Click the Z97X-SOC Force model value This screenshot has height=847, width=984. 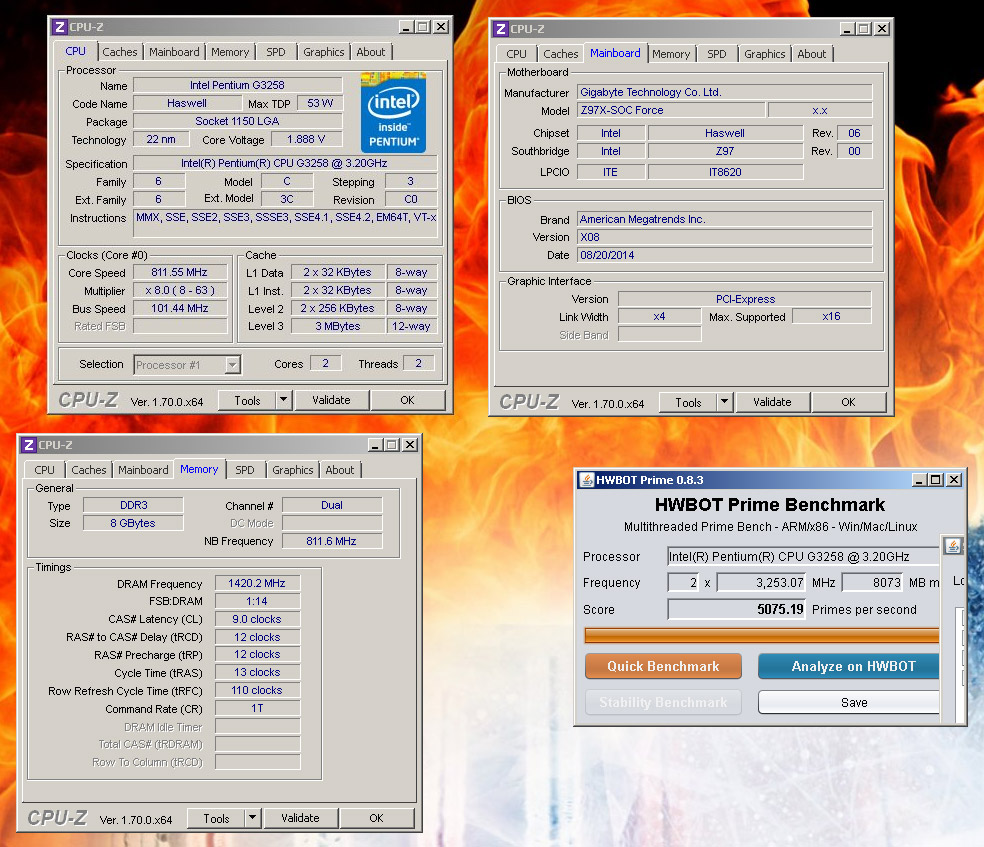click(x=671, y=110)
